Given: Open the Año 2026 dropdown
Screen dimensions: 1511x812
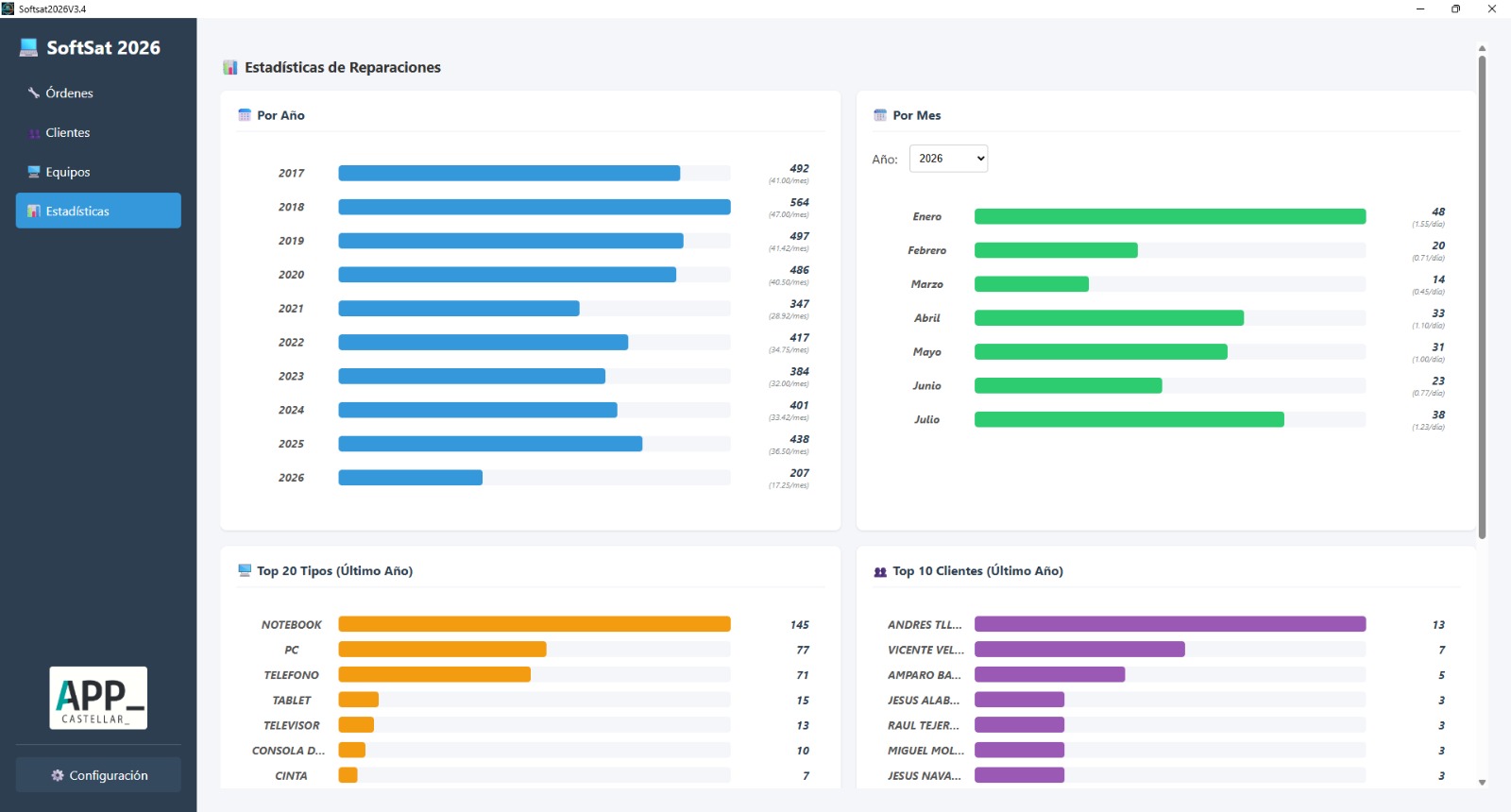Looking at the screenshot, I should click(x=948, y=159).
